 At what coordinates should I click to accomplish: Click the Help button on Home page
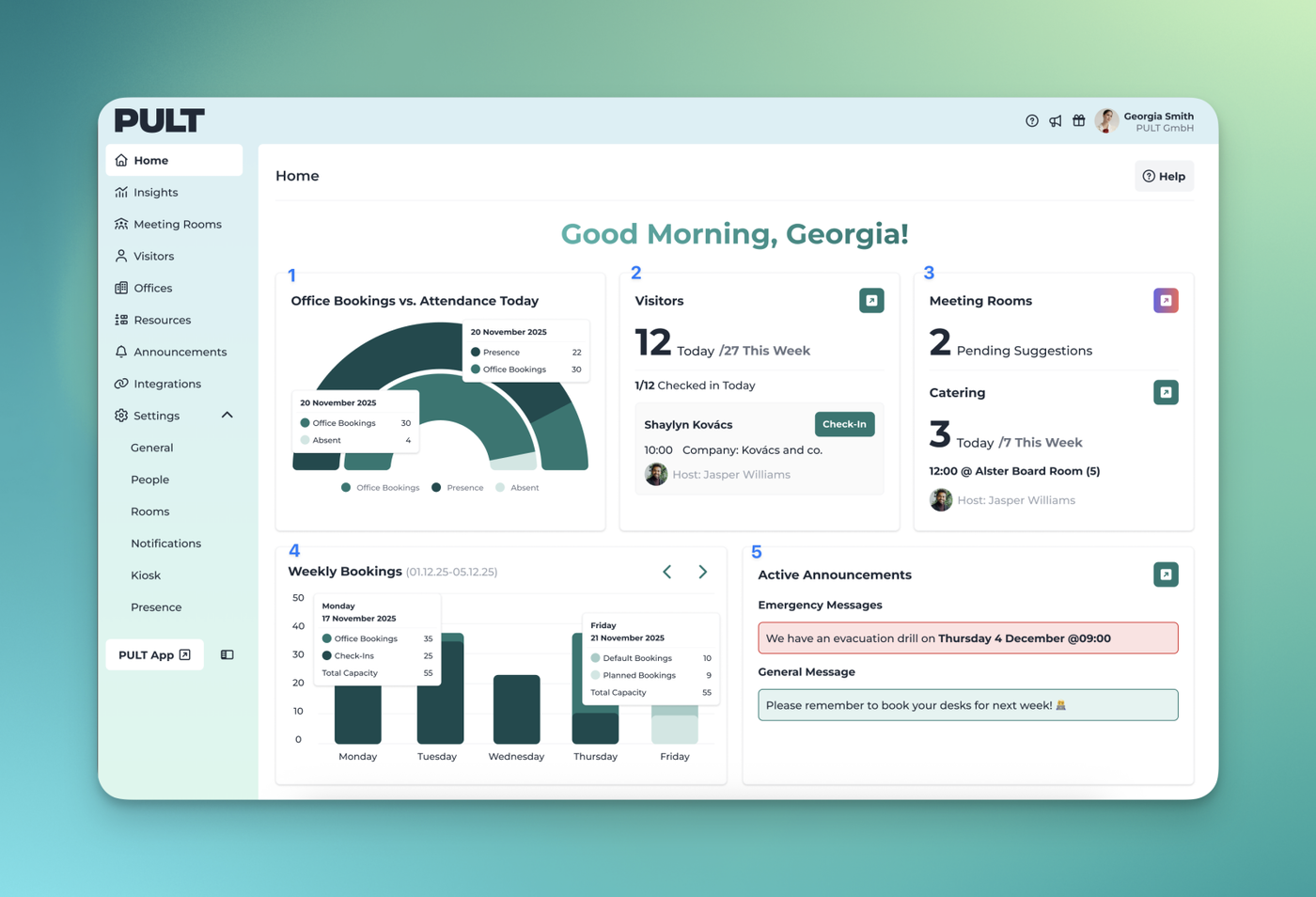tap(1164, 177)
